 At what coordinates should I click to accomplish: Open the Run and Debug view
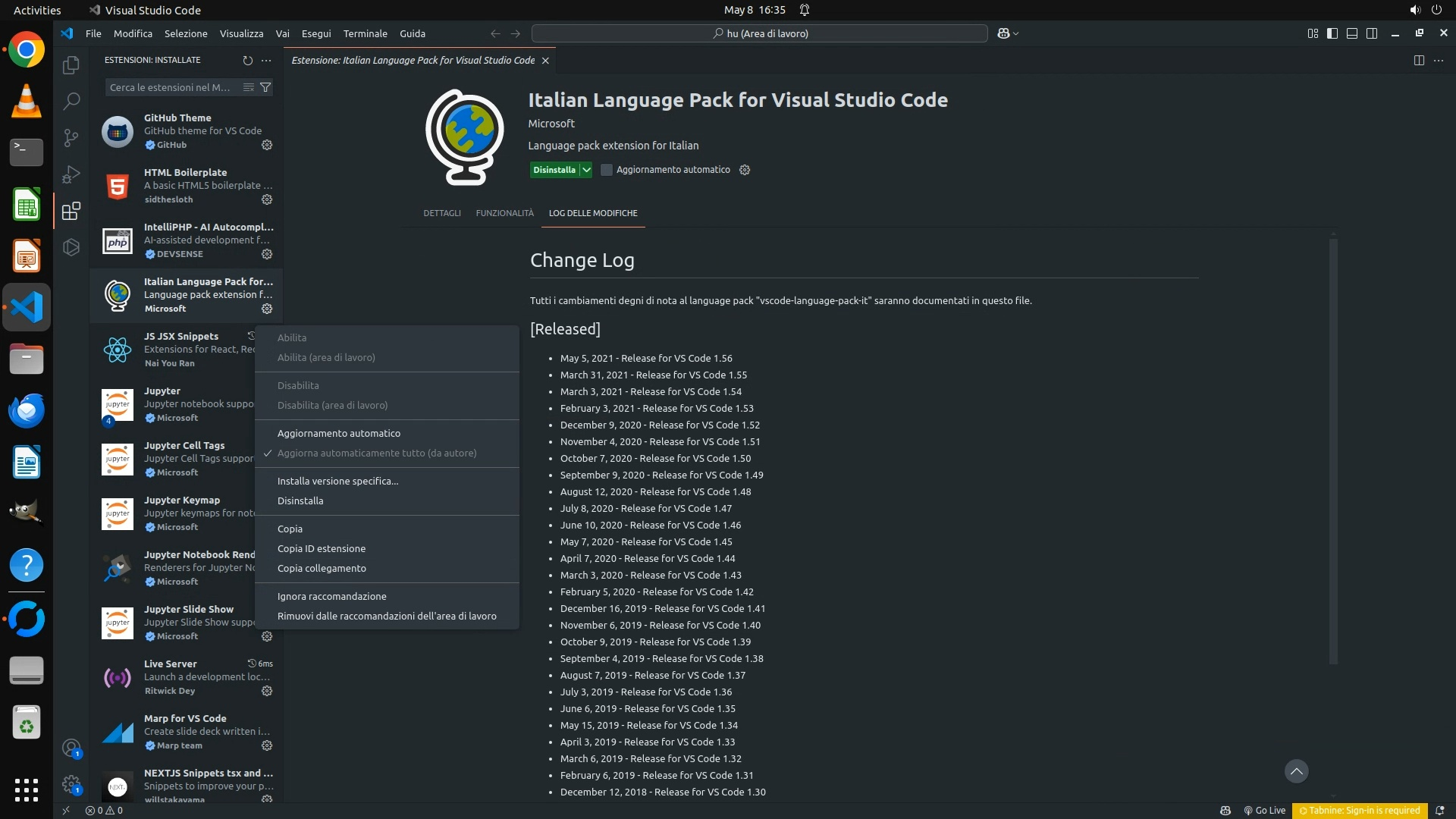[x=71, y=174]
